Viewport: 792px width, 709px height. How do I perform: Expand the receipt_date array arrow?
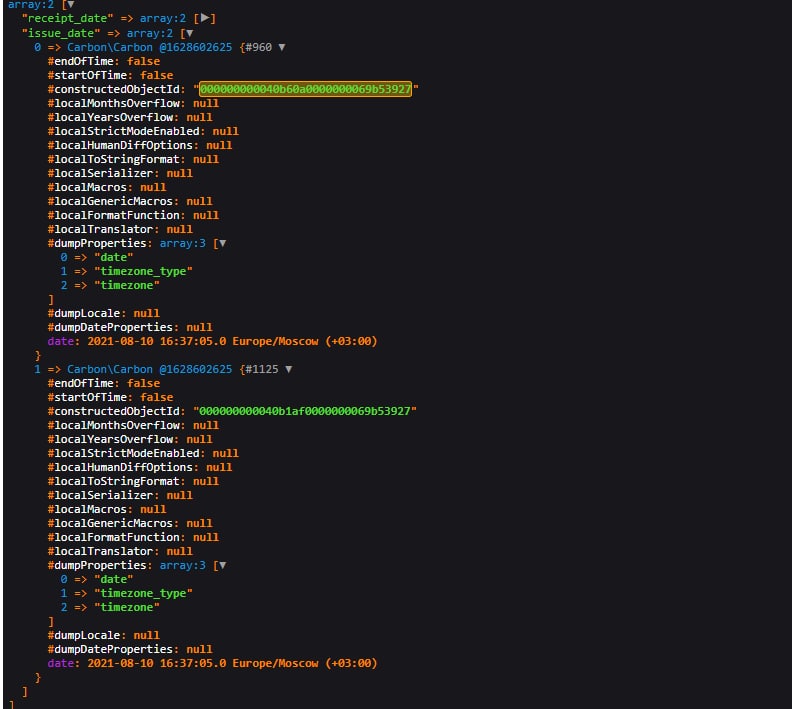[205, 18]
